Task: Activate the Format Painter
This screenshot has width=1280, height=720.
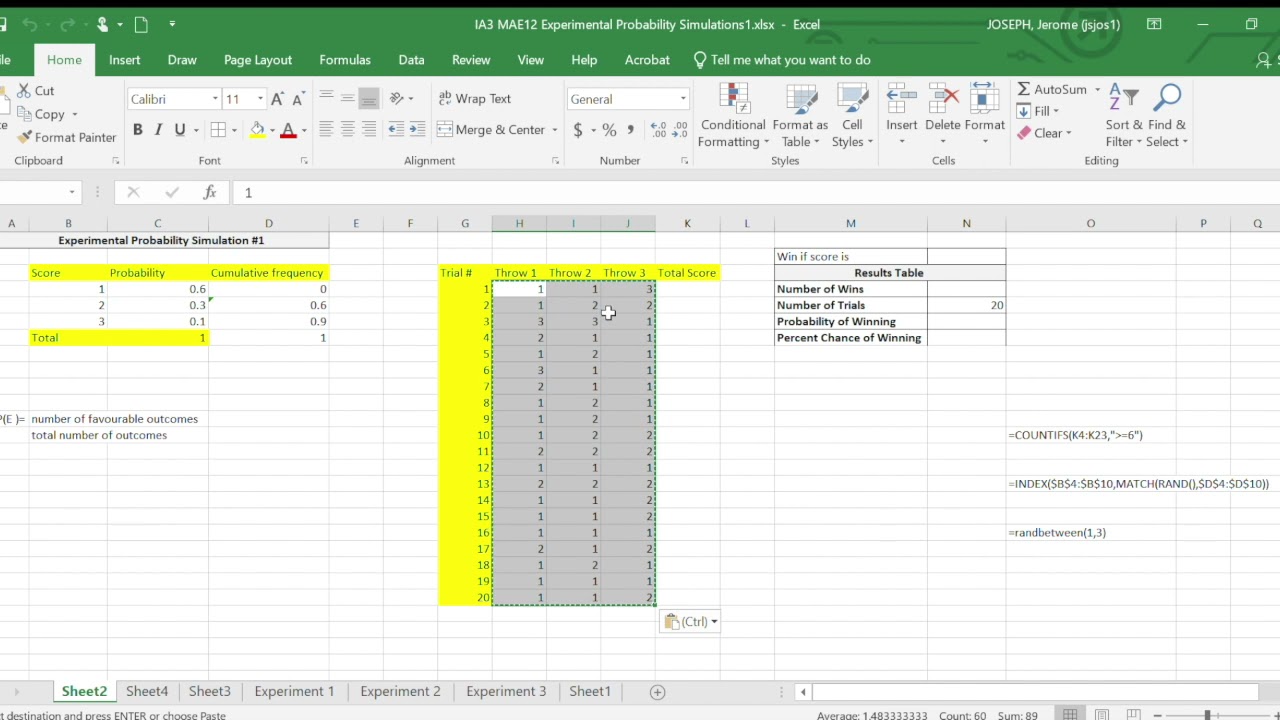Action: pyautogui.click(x=67, y=137)
